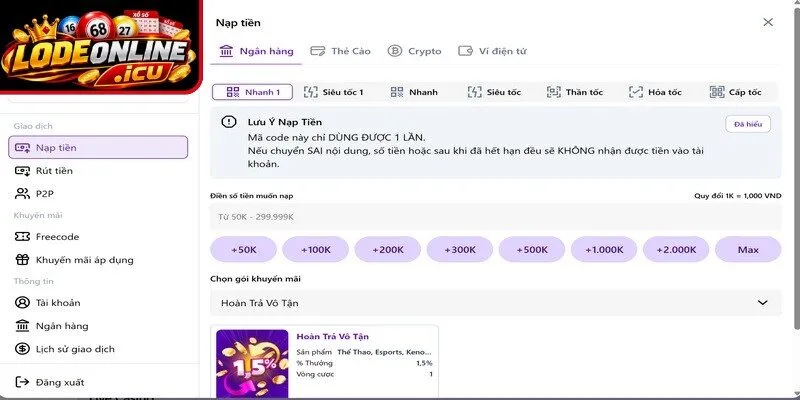Switch to the Crypto tab

(414, 51)
